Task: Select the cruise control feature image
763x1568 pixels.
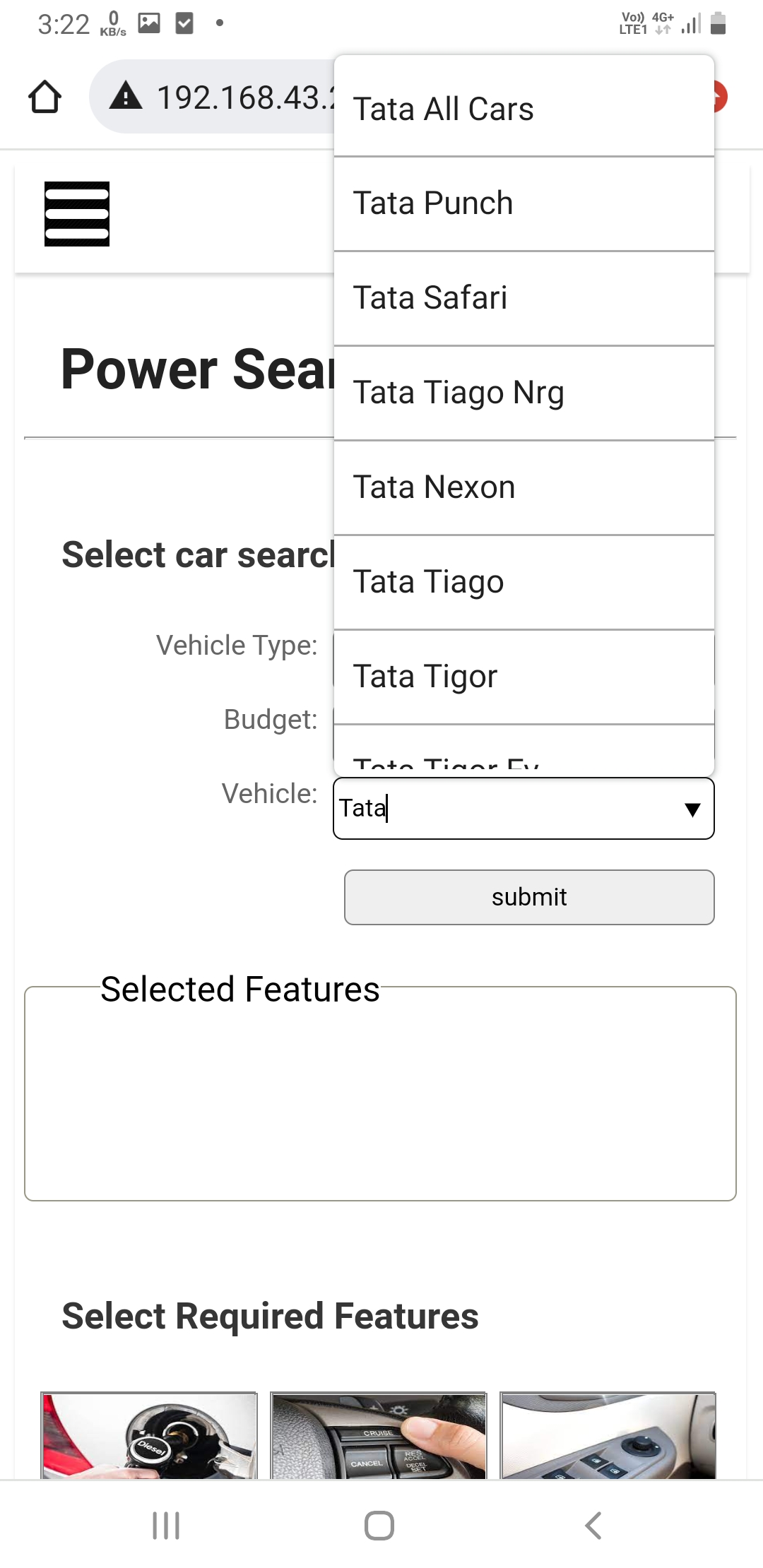Action: [379, 1435]
